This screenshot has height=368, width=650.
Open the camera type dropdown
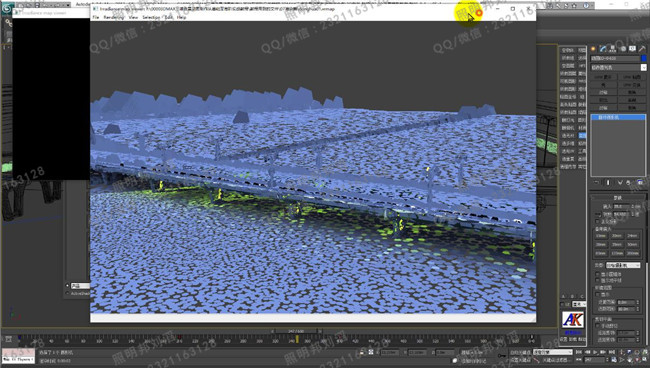623,265
